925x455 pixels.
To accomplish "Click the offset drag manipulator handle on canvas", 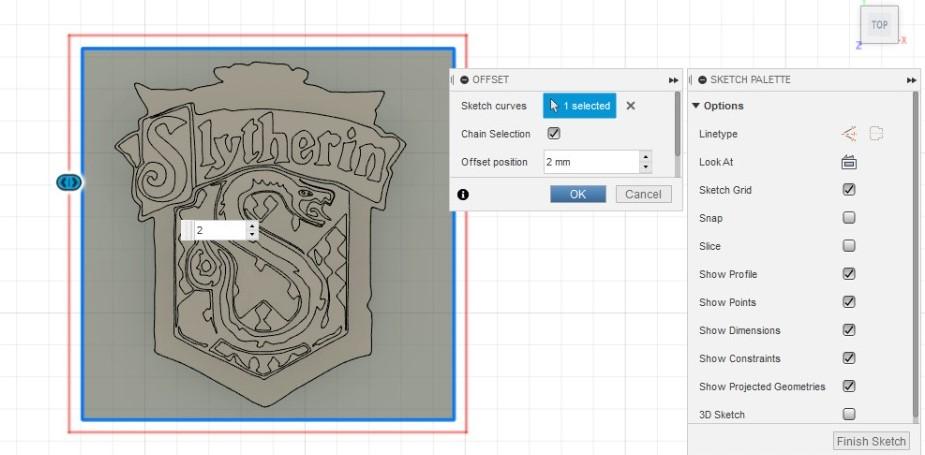I will tap(69, 182).
